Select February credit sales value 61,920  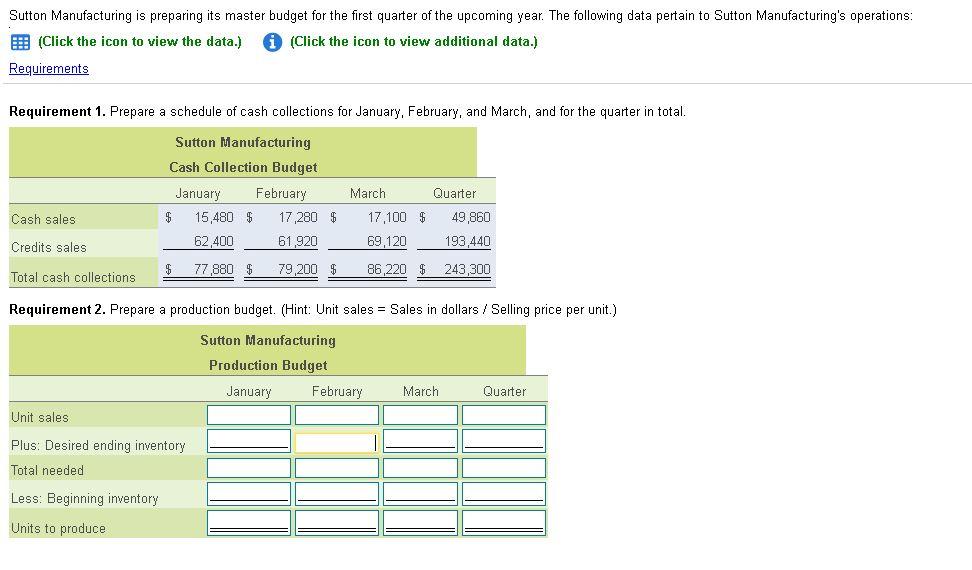298,242
